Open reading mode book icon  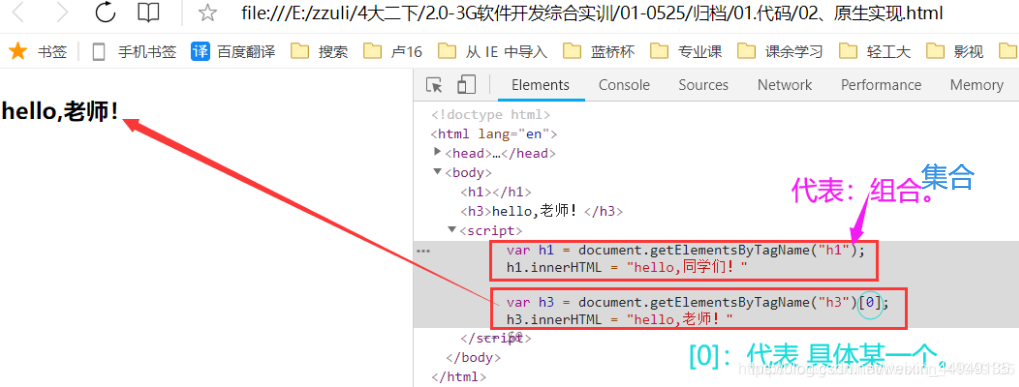pos(148,12)
